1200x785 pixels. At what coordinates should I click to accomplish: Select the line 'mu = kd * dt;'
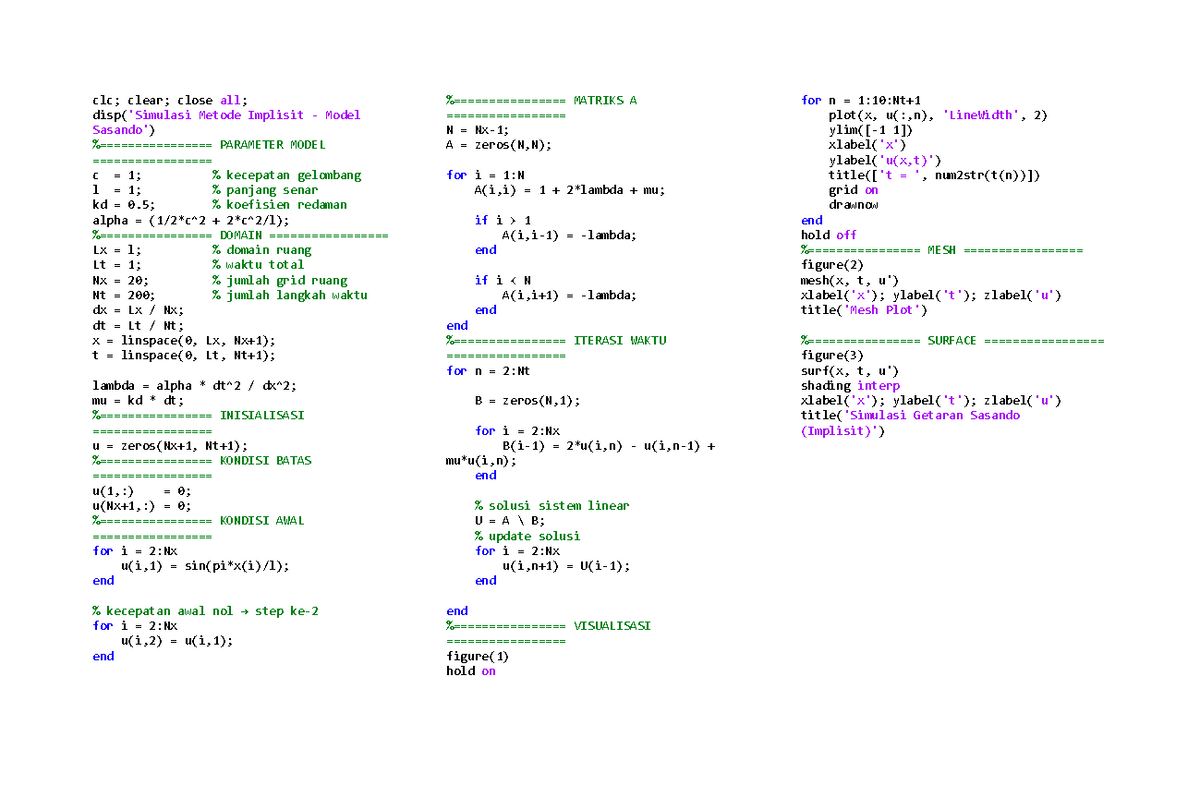[x=138, y=400]
